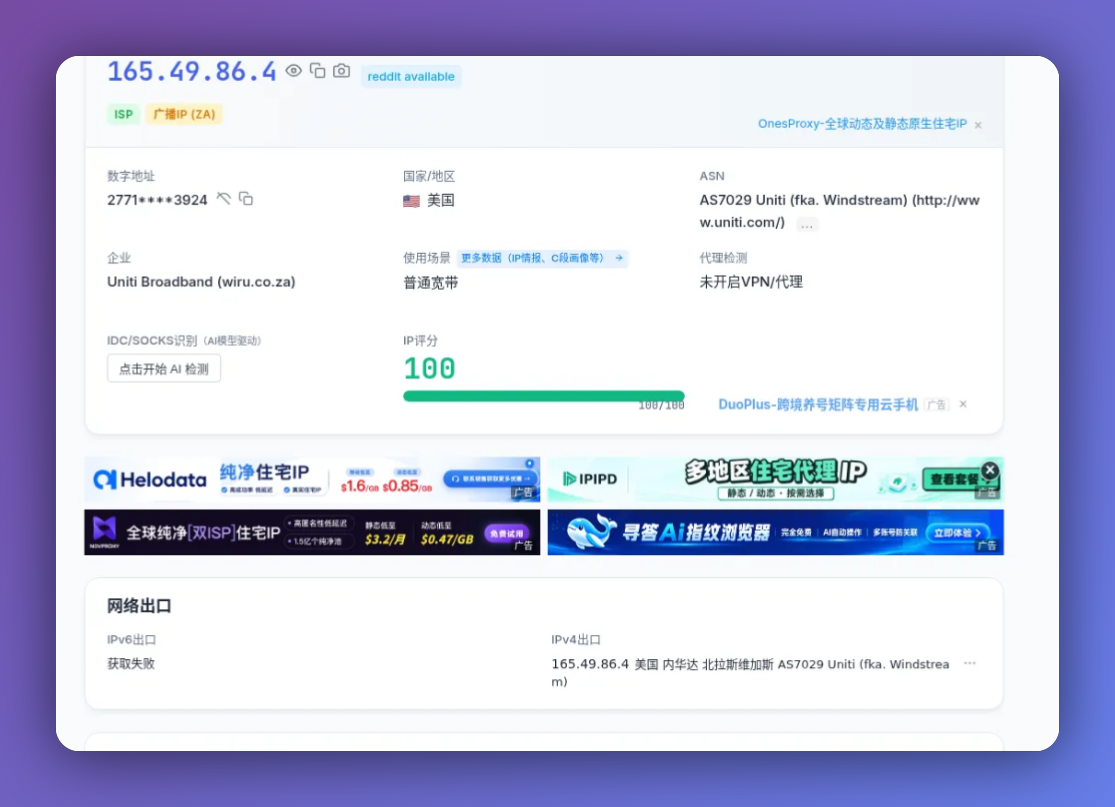
Task: Click the AS7029 Uniti ASN text
Action: (839, 211)
